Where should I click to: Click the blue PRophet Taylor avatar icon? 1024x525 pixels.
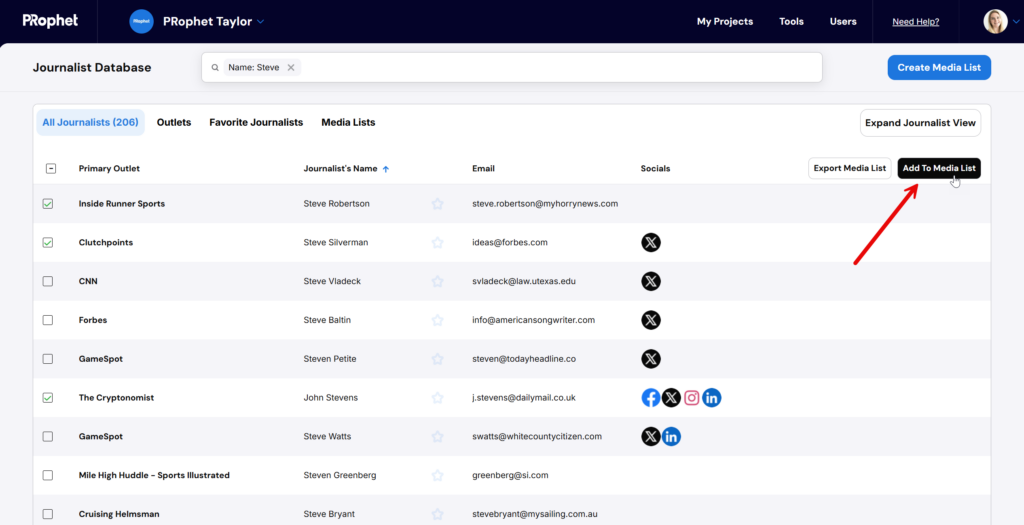[x=141, y=22]
